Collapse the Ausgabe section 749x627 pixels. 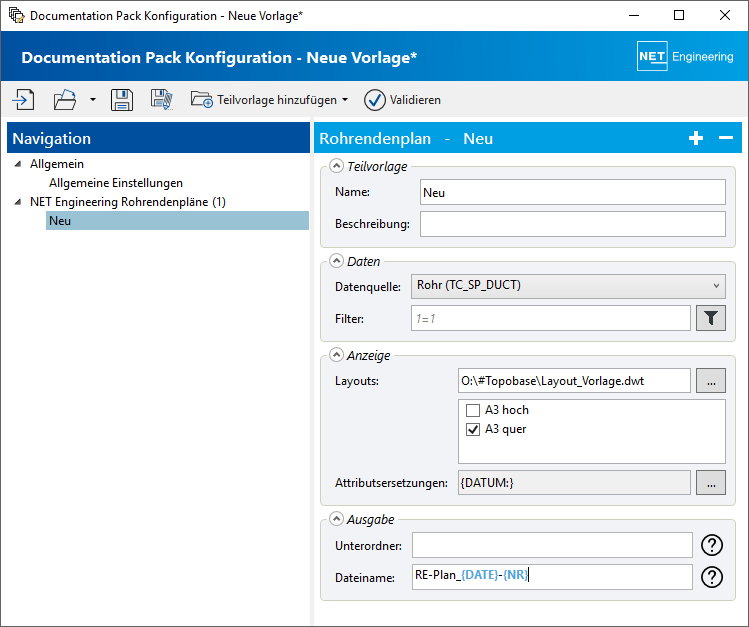(336, 519)
